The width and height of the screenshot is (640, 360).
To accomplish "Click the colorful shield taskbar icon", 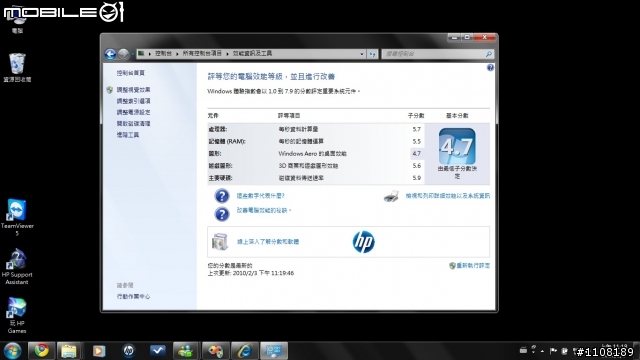I will click(215, 351).
